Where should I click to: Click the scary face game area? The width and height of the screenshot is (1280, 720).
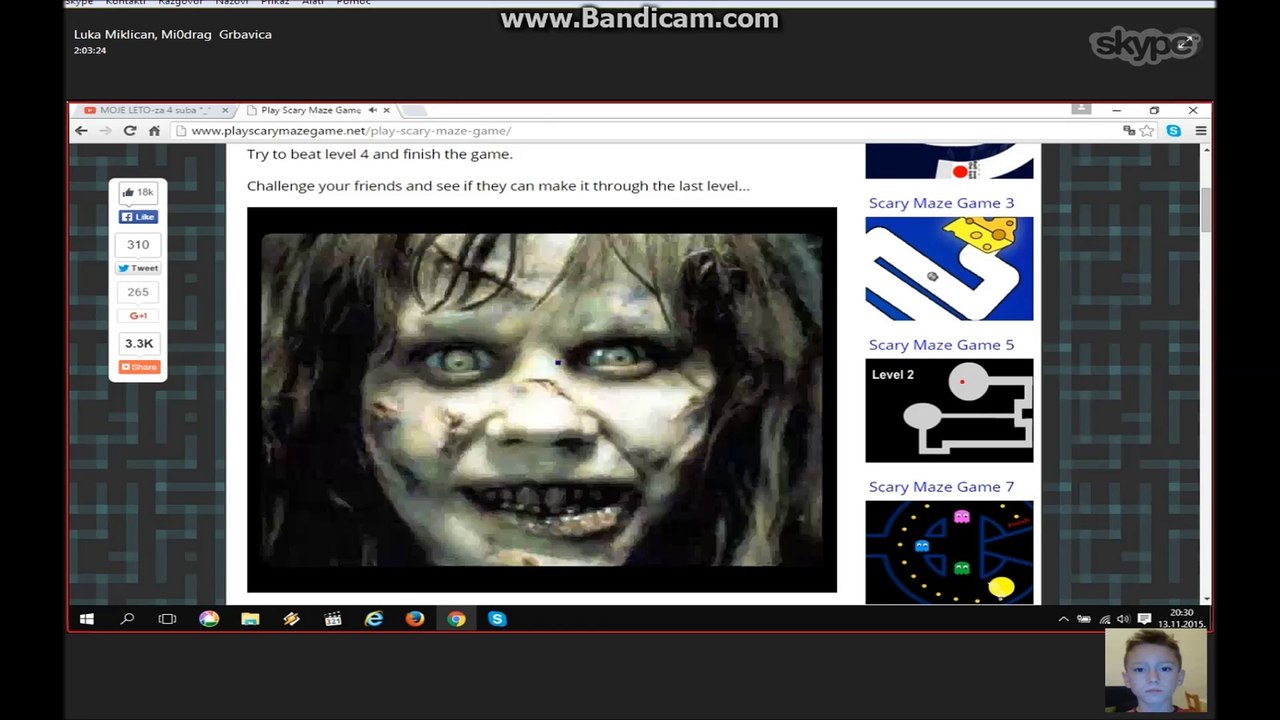[x=542, y=400]
